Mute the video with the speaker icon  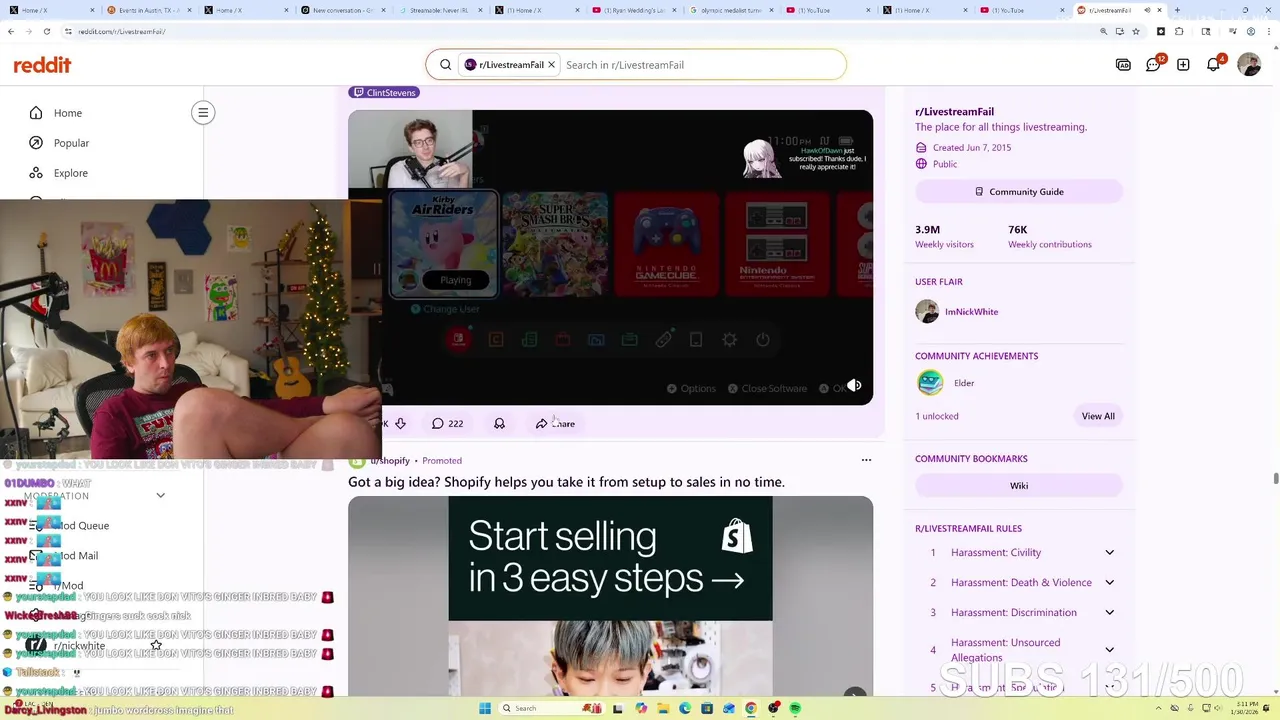click(x=854, y=385)
